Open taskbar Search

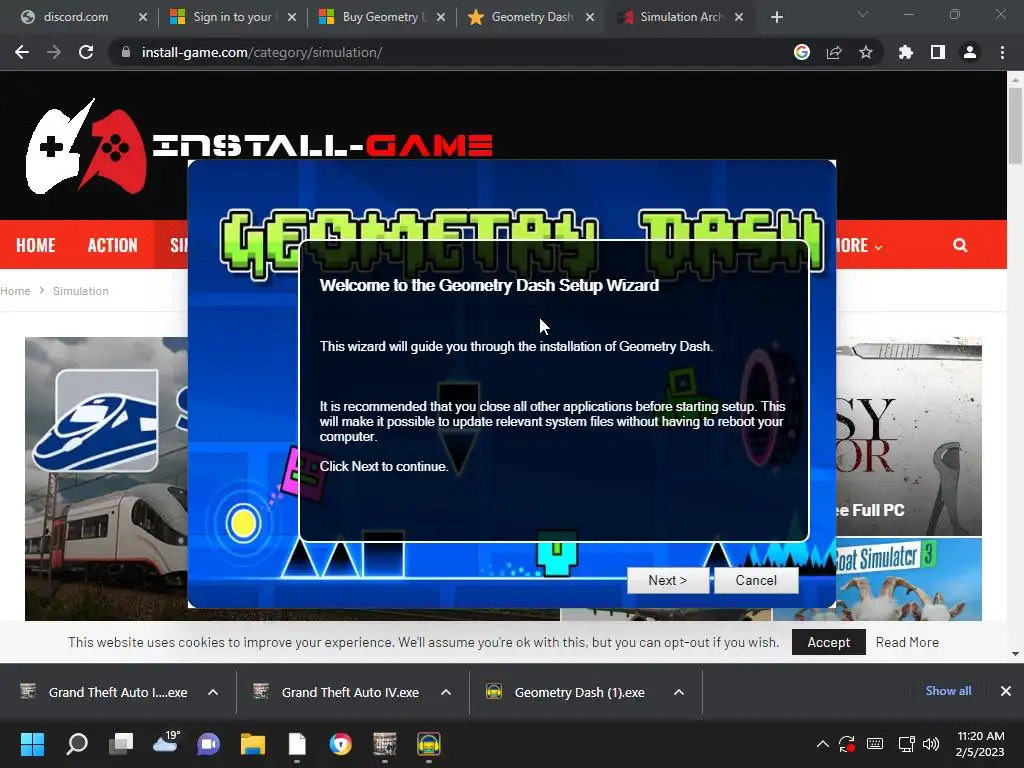click(77, 744)
